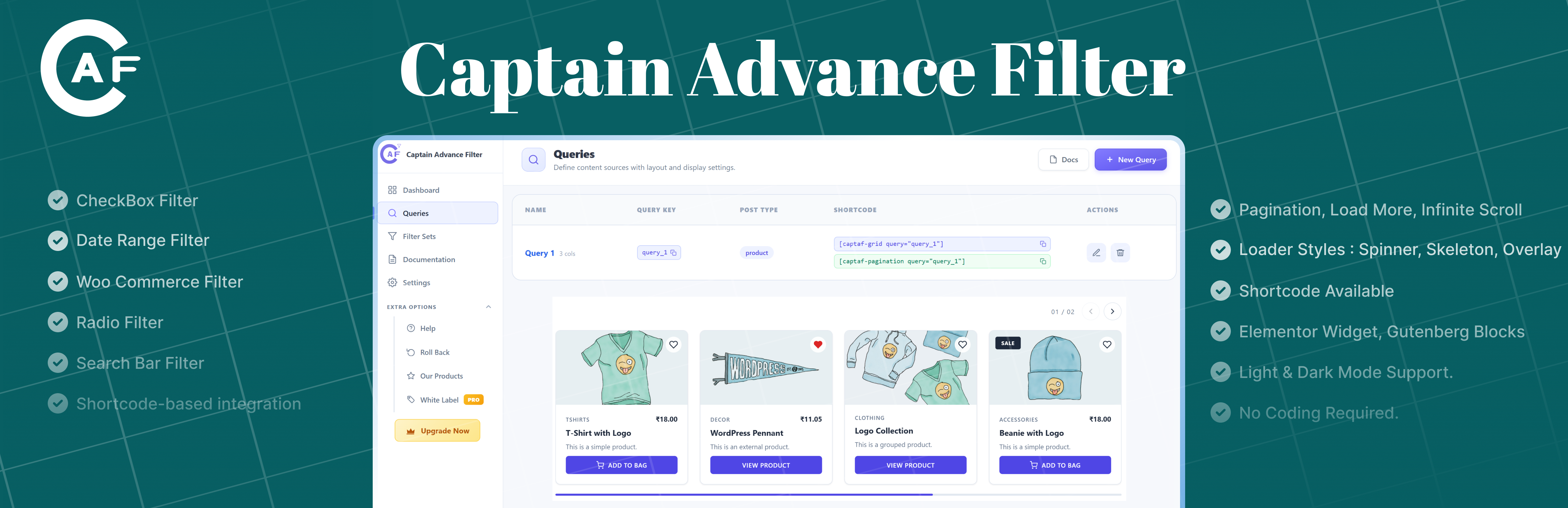Click the Upgrade Now button
The image size is (1568, 508).
[437, 431]
